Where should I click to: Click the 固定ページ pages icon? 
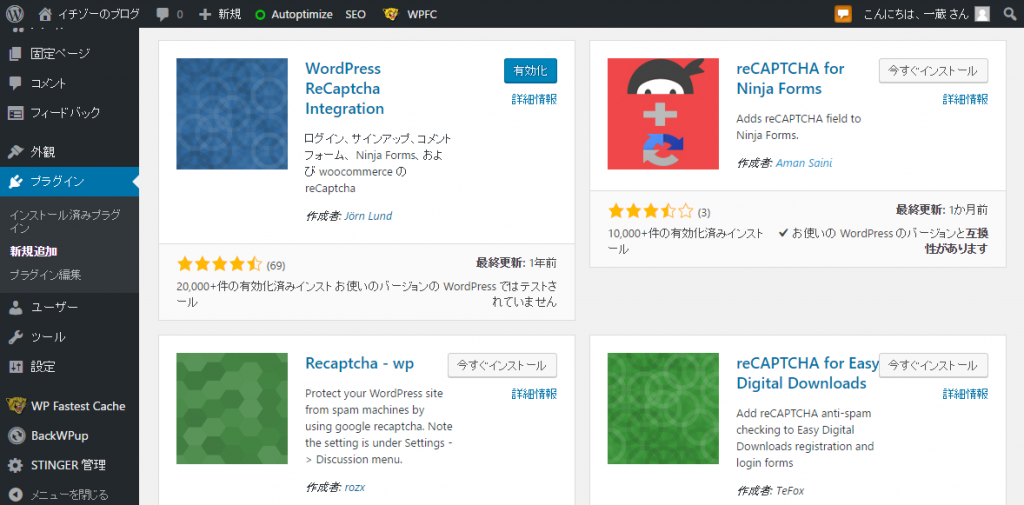tap(15, 54)
